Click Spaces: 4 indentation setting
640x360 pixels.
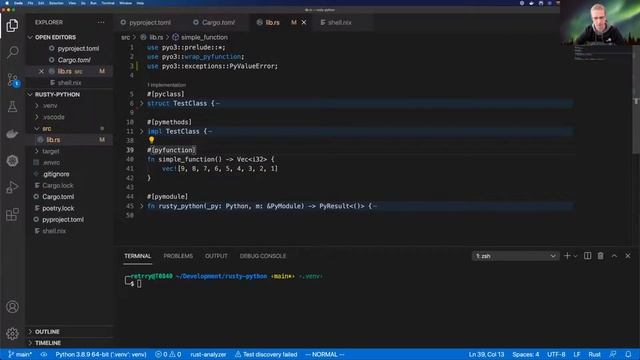pos(526,354)
